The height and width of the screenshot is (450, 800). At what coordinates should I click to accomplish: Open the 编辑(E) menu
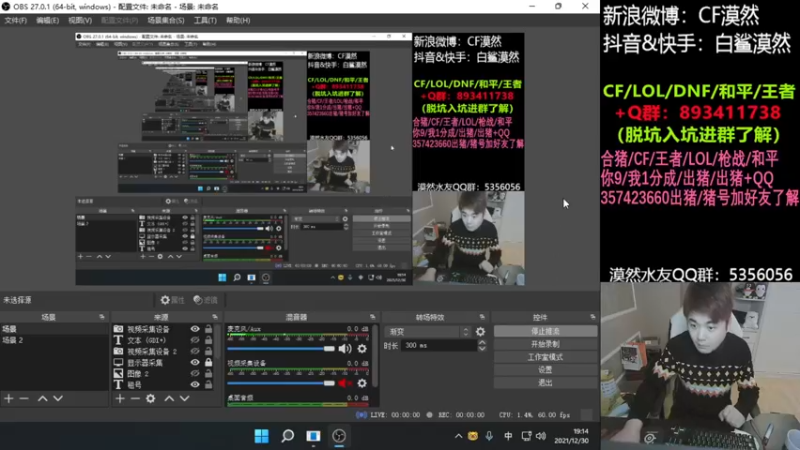coord(47,20)
